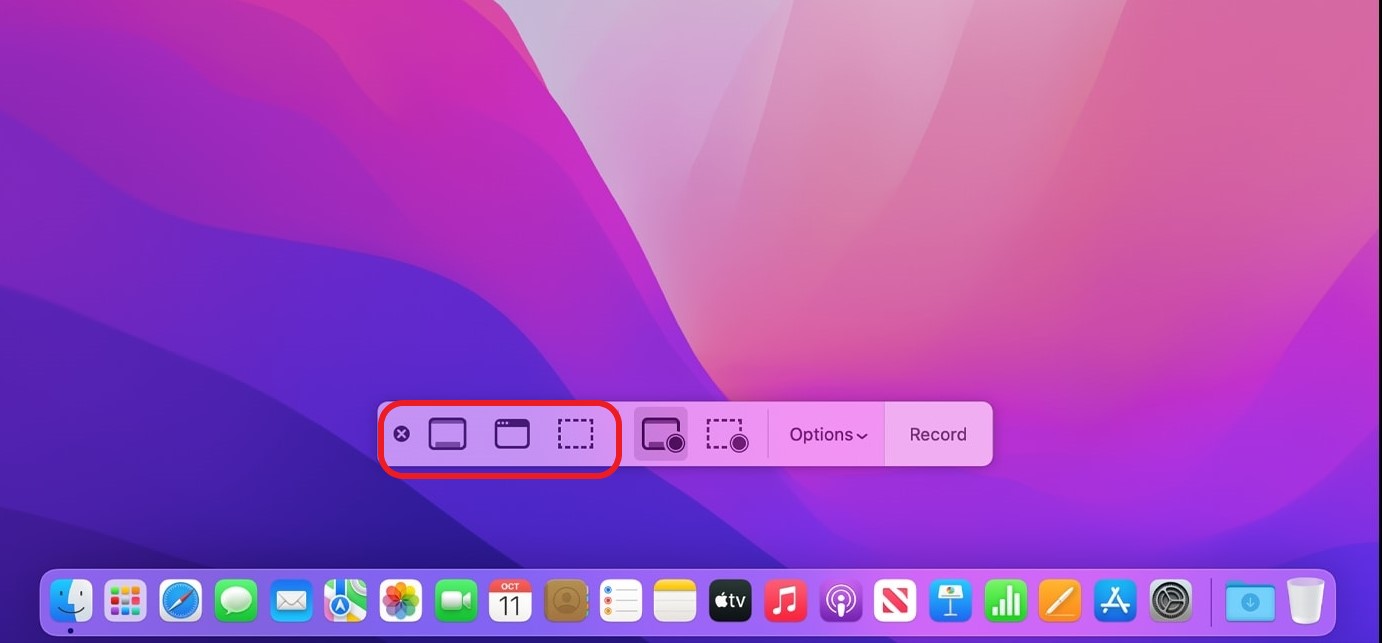Open Maps from the Dock
1382x643 pixels.
coord(345,601)
